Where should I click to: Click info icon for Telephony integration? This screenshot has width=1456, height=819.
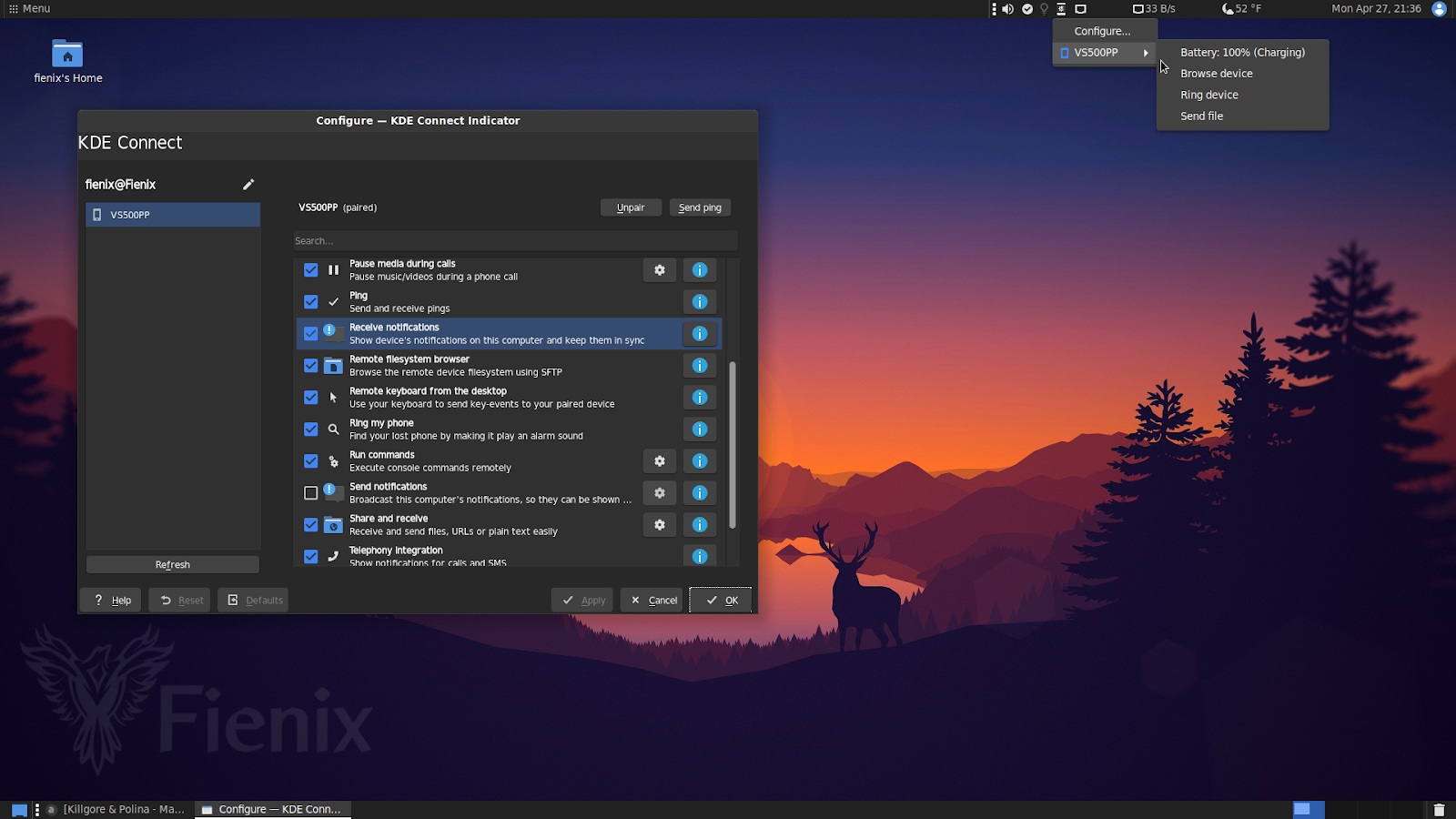(x=699, y=556)
